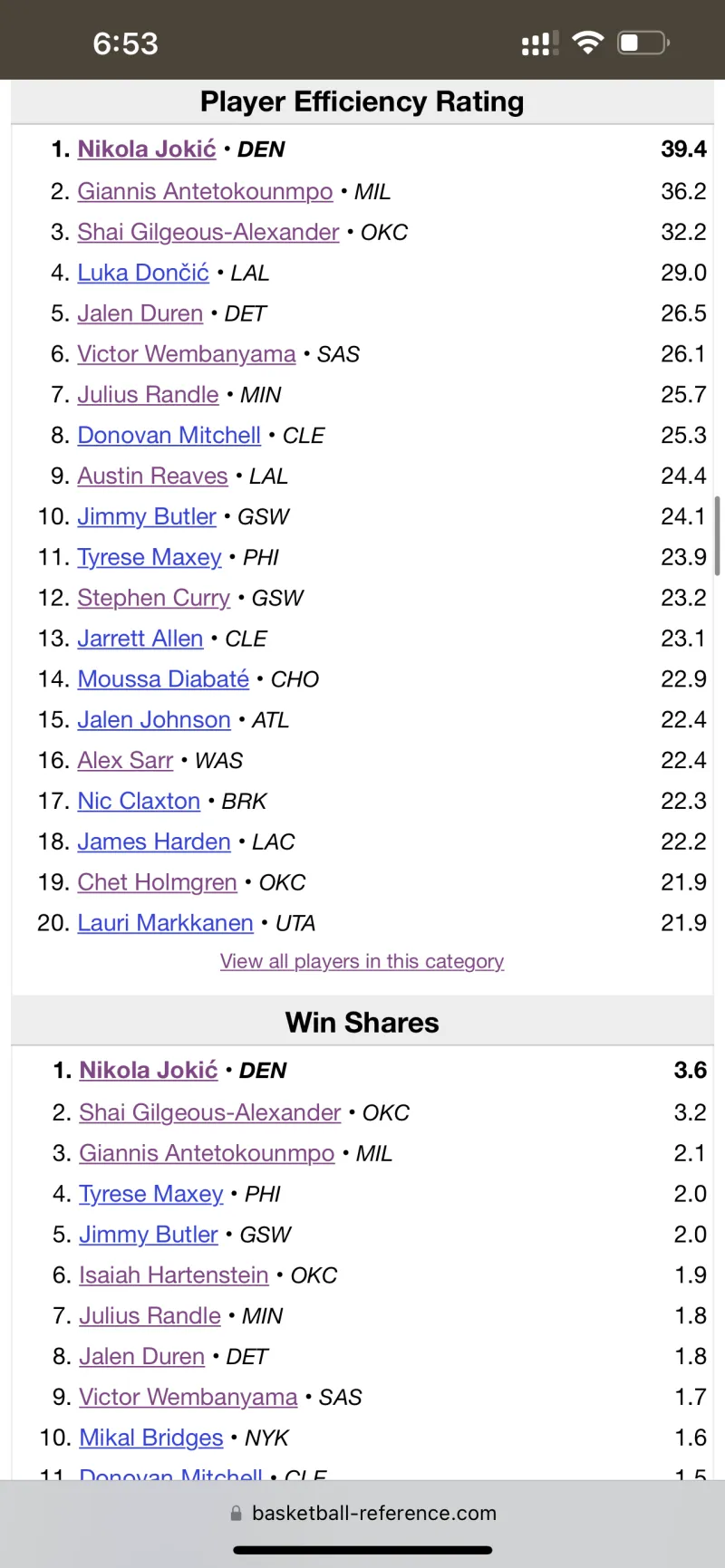Open Alex Sarr's player page

click(x=125, y=760)
